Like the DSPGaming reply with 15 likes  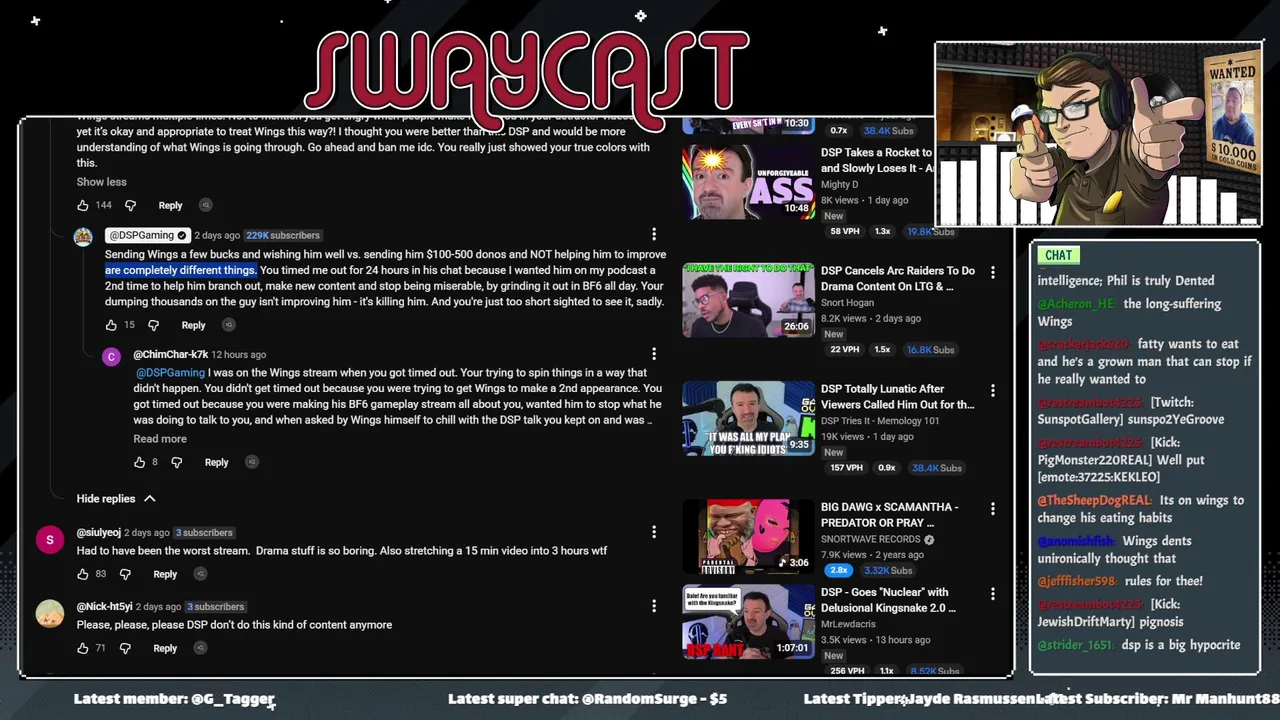[x=111, y=325]
